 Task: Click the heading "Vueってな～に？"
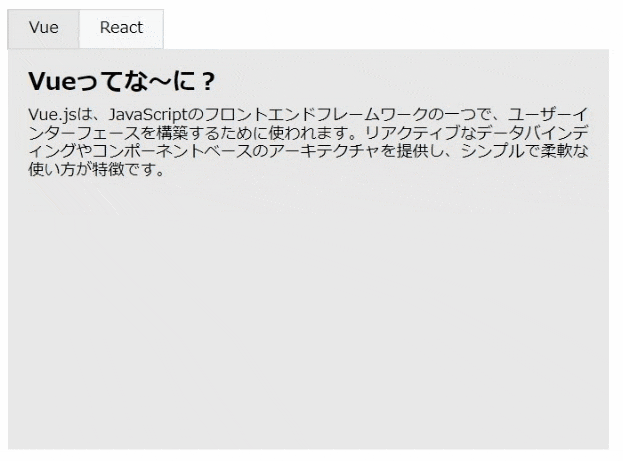pos(122,81)
